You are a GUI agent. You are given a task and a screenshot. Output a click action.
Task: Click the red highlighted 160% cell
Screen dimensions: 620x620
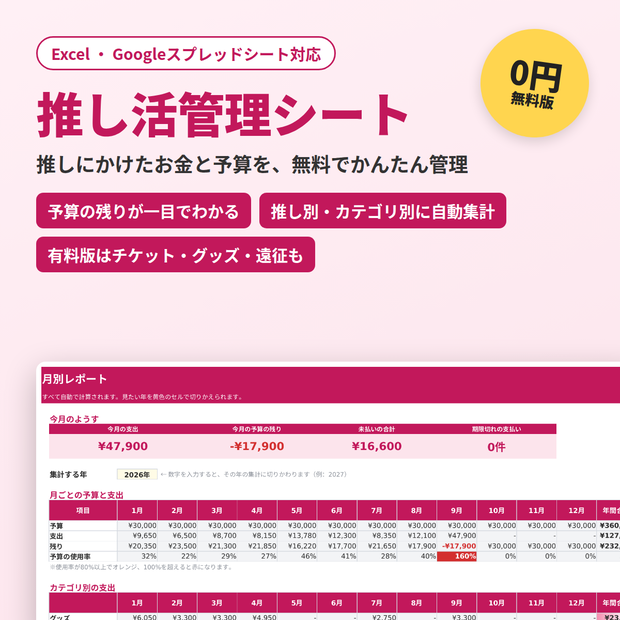[457, 556]
